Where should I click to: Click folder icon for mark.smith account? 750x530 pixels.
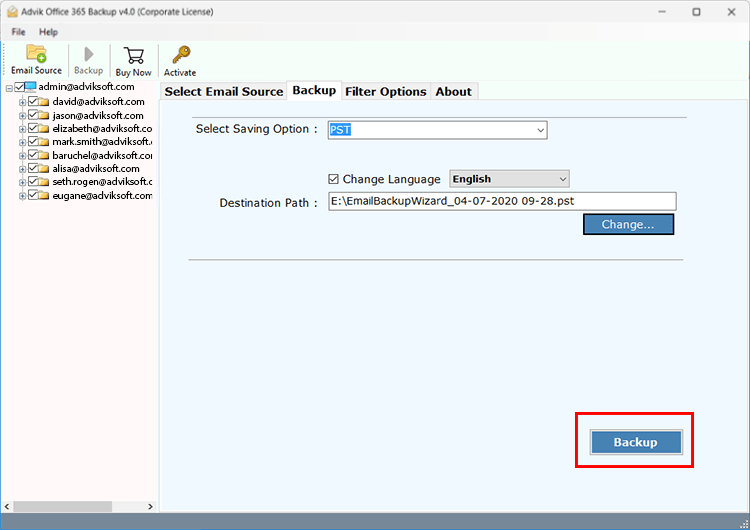[44, 142]
